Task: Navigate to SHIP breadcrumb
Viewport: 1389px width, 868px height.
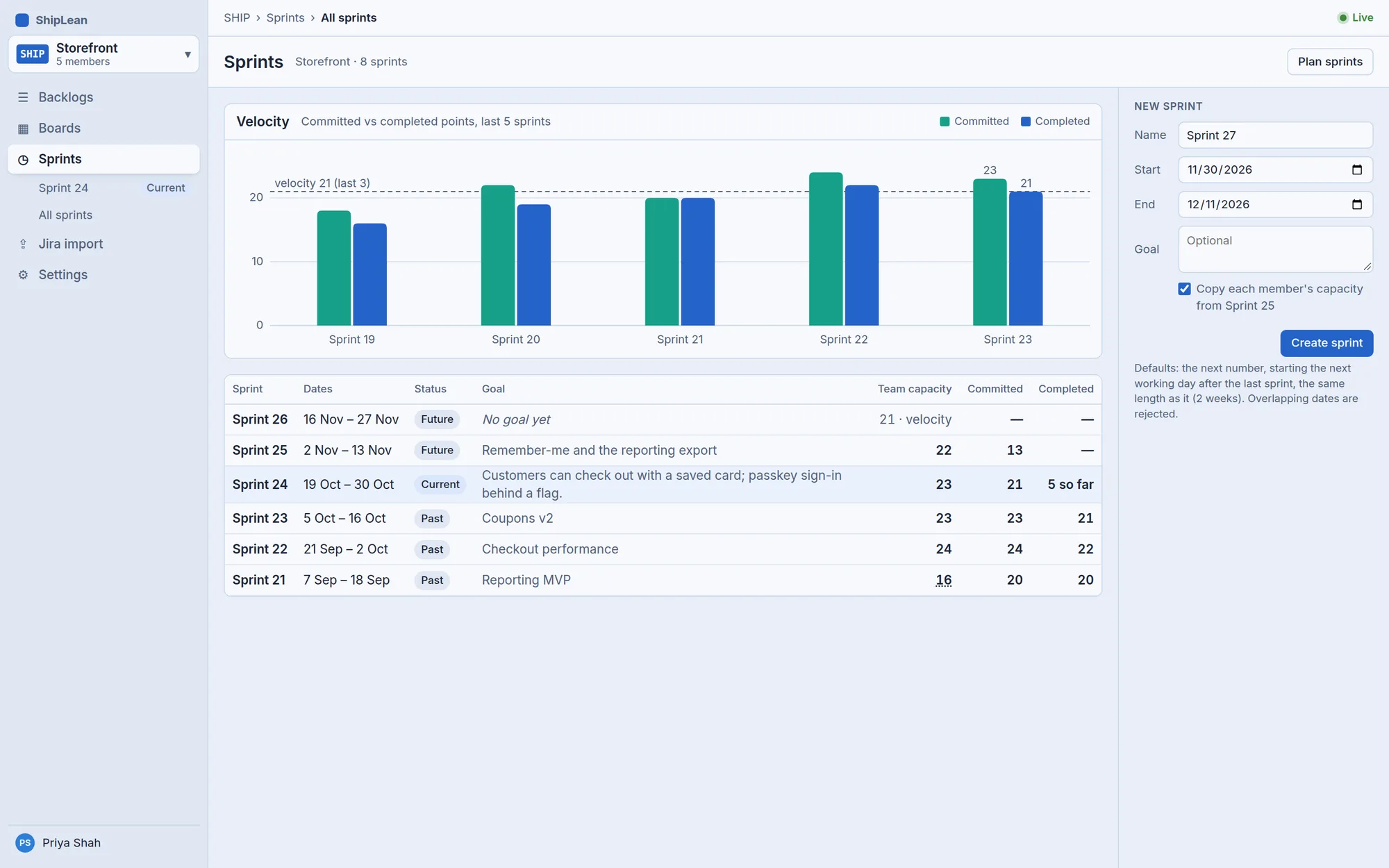Action: [237, 18]
